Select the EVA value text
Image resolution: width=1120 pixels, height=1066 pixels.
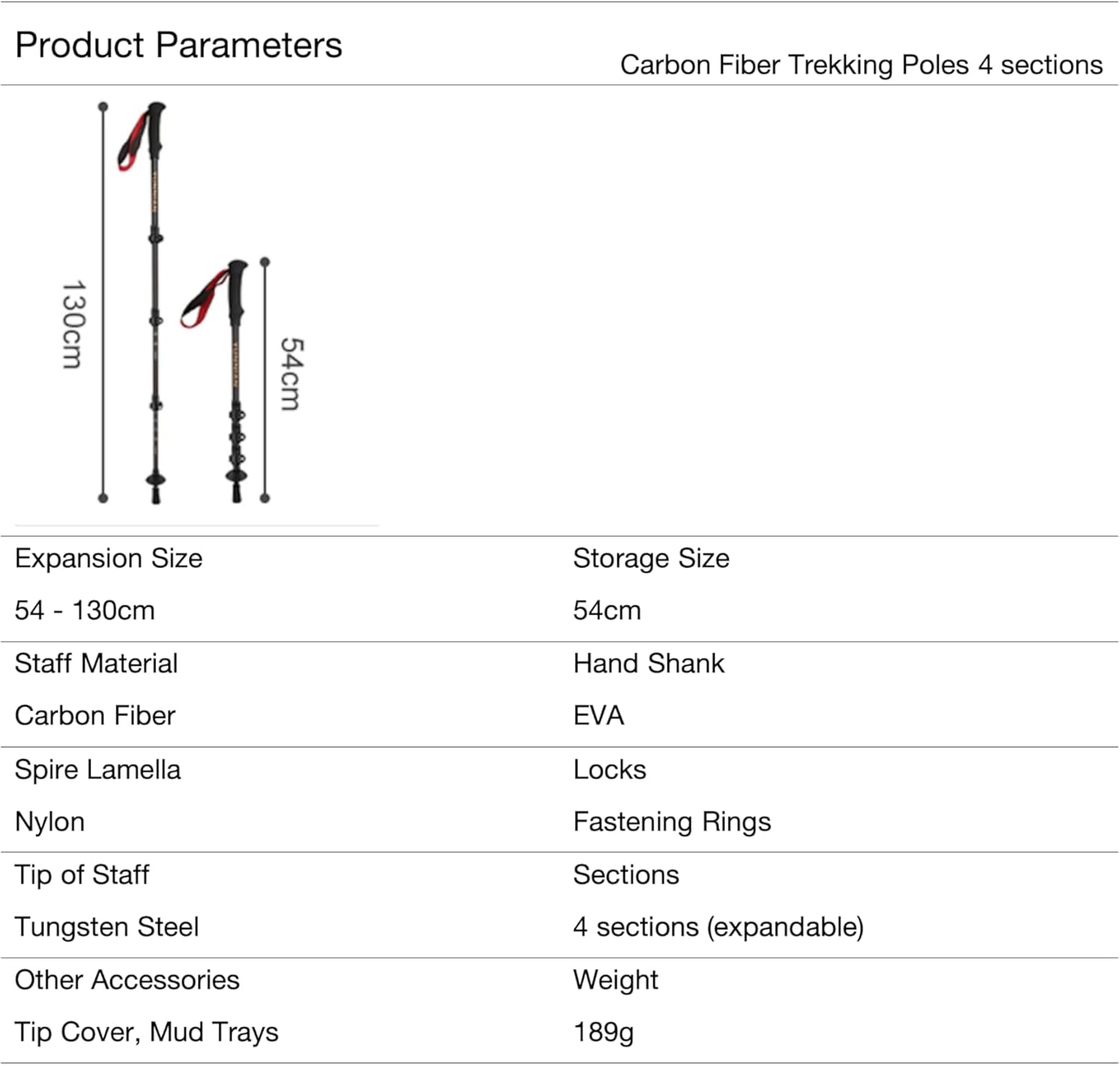click(598, 716)
